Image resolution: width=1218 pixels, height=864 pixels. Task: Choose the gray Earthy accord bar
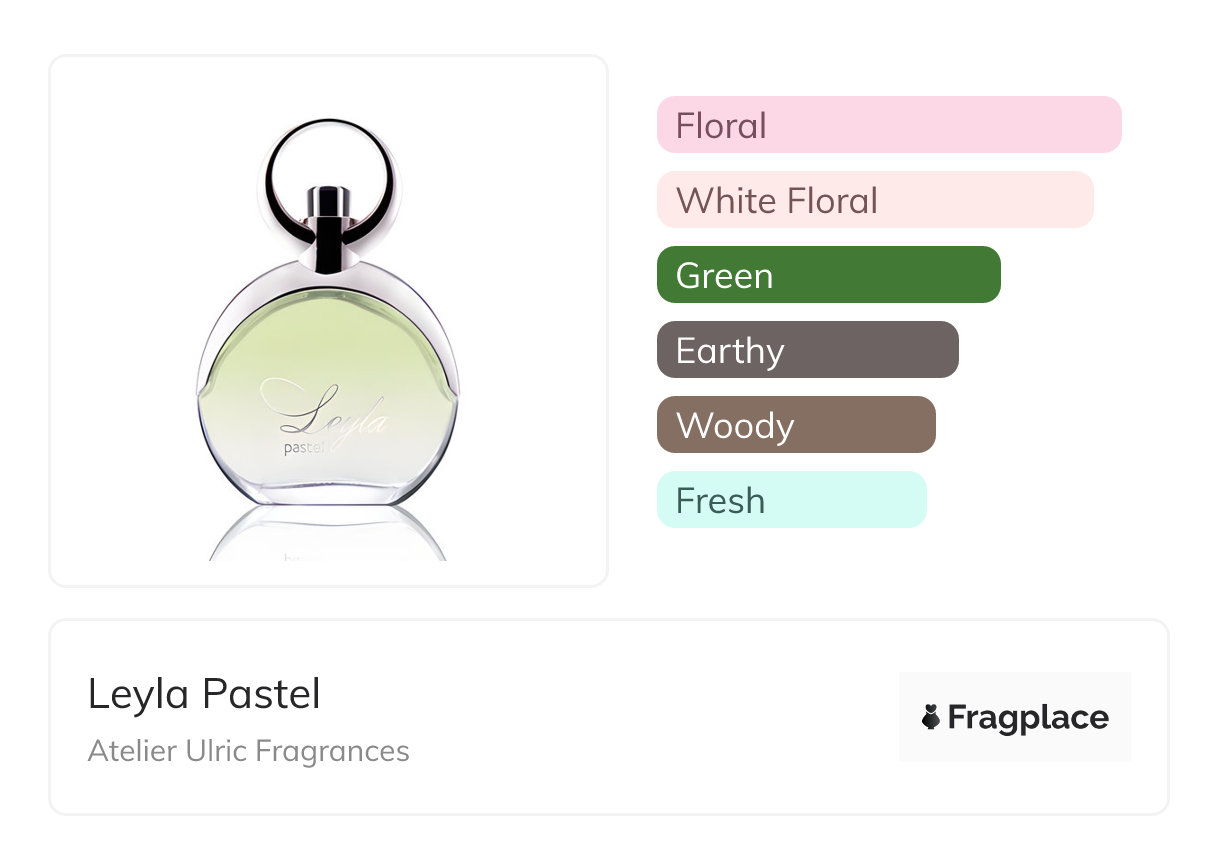pos(807,350)
